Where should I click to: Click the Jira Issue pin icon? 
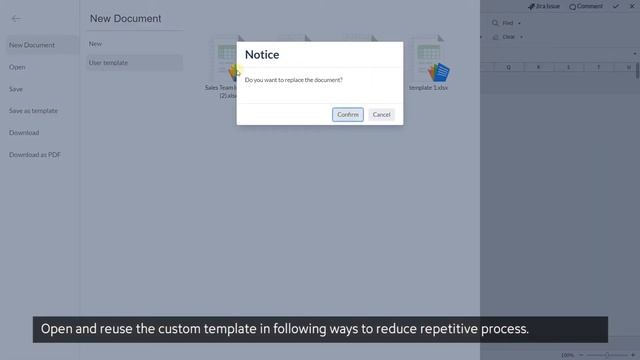coord(531,7)
